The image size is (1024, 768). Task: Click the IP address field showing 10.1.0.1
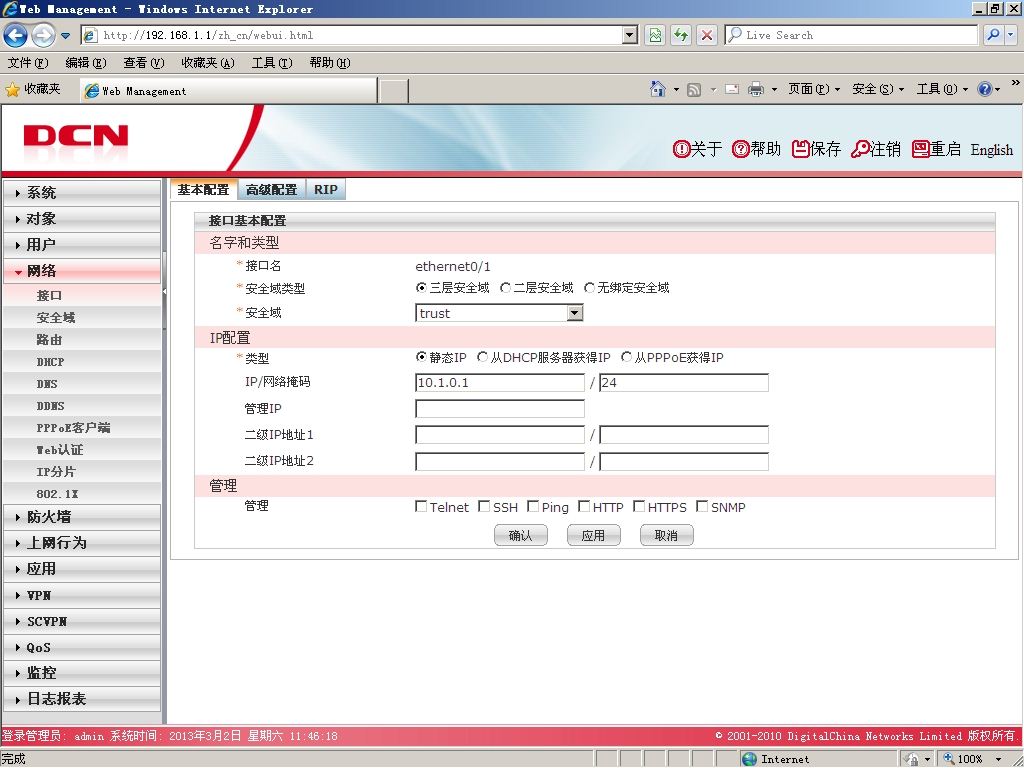(500, 383)
